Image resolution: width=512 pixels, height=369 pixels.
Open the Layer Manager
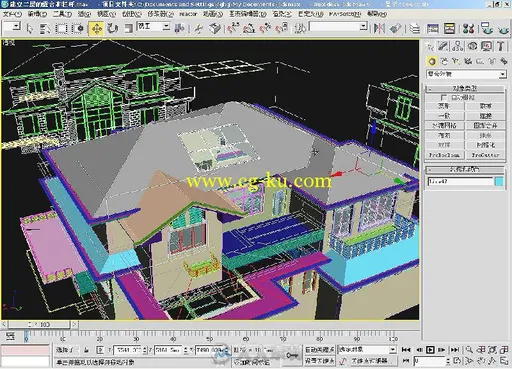[x=415, y=29]
